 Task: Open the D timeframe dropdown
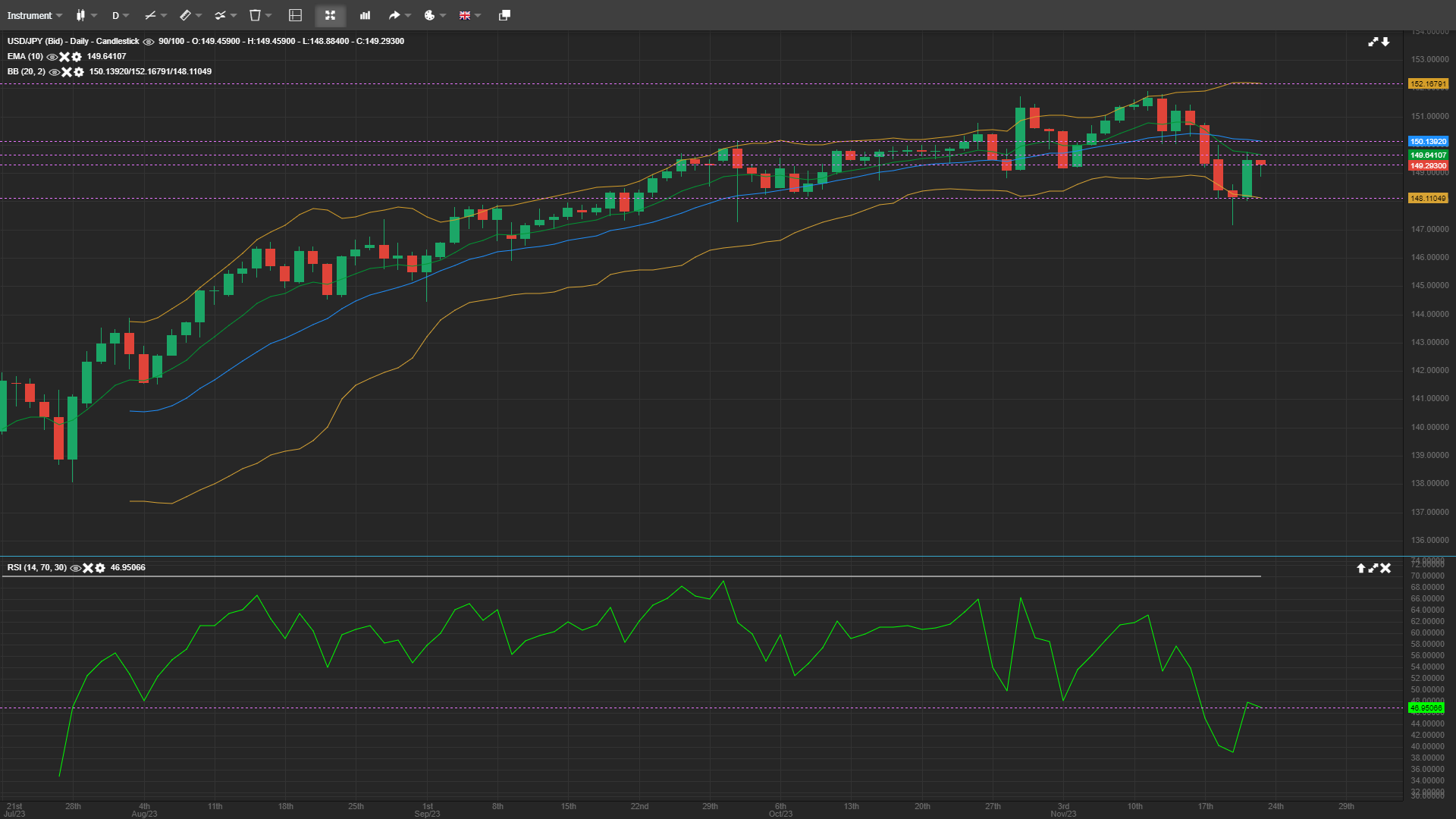[x=121, y=15]
